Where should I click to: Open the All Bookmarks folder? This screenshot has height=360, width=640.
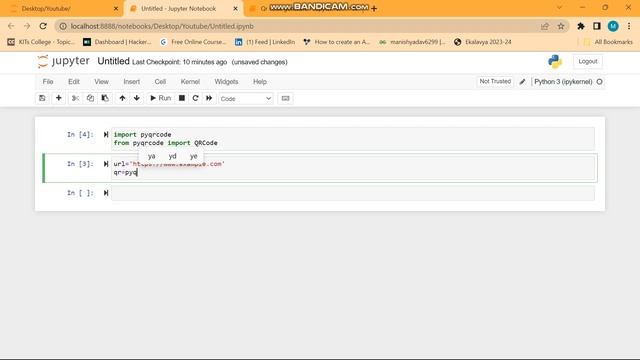pos(608,42)
